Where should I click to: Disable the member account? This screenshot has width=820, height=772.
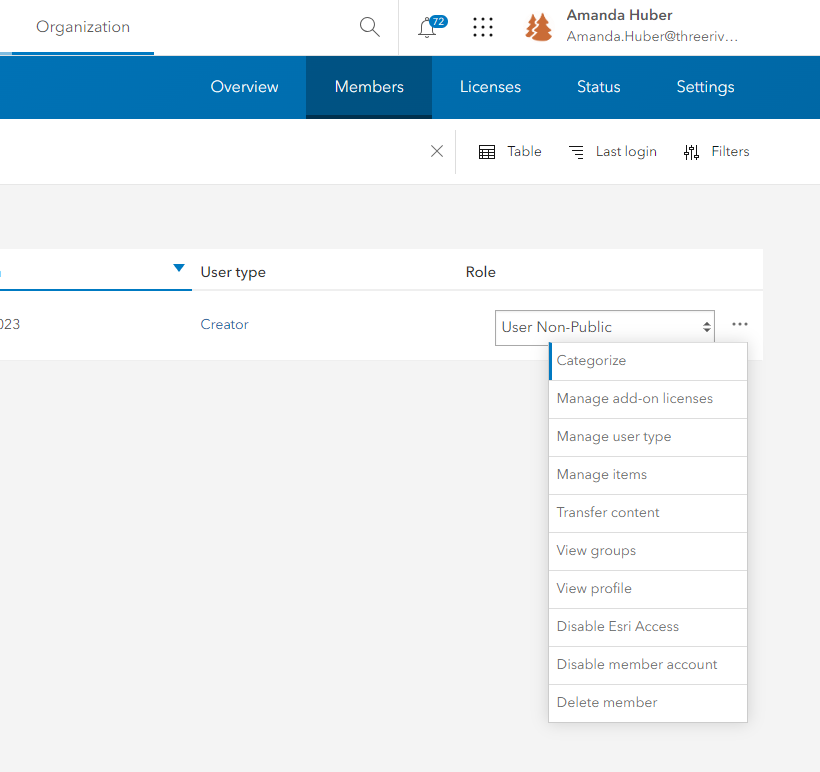636,664
